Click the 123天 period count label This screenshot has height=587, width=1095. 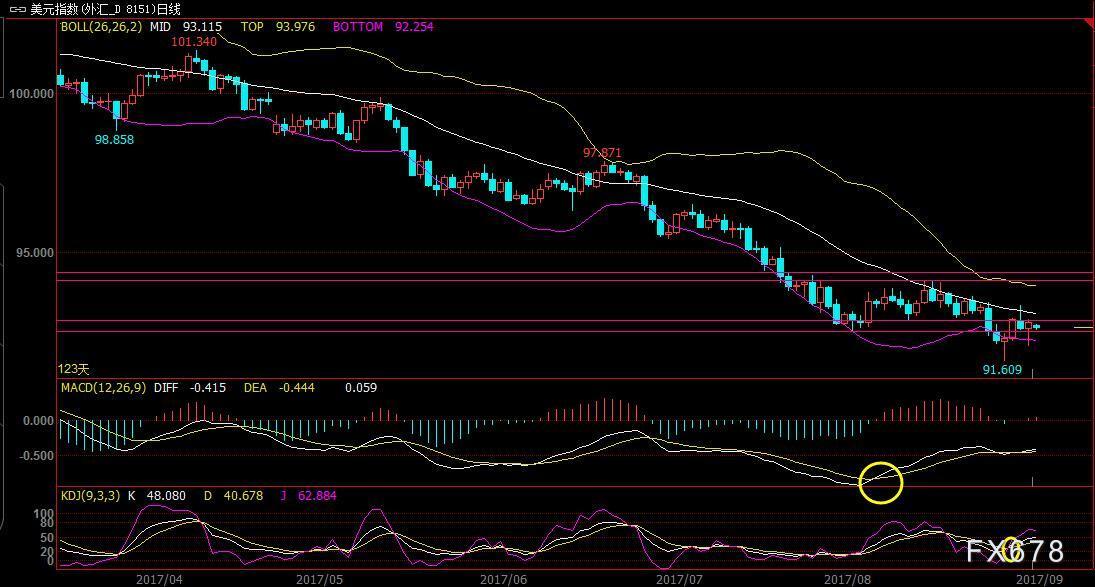click(x=73, y=369)
